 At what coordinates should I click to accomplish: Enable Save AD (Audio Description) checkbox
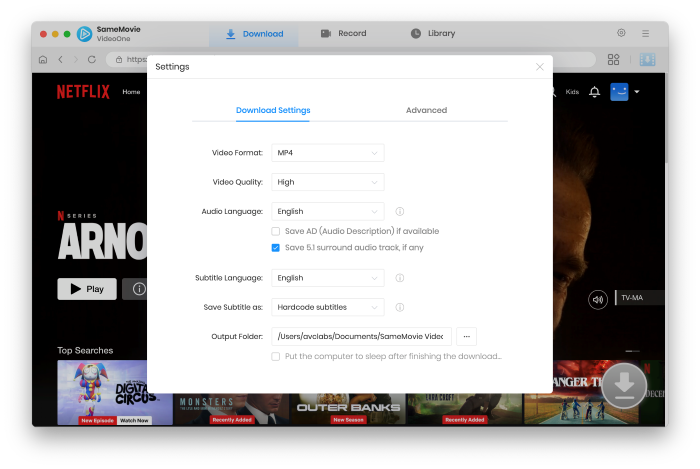[x=275, y=231]
